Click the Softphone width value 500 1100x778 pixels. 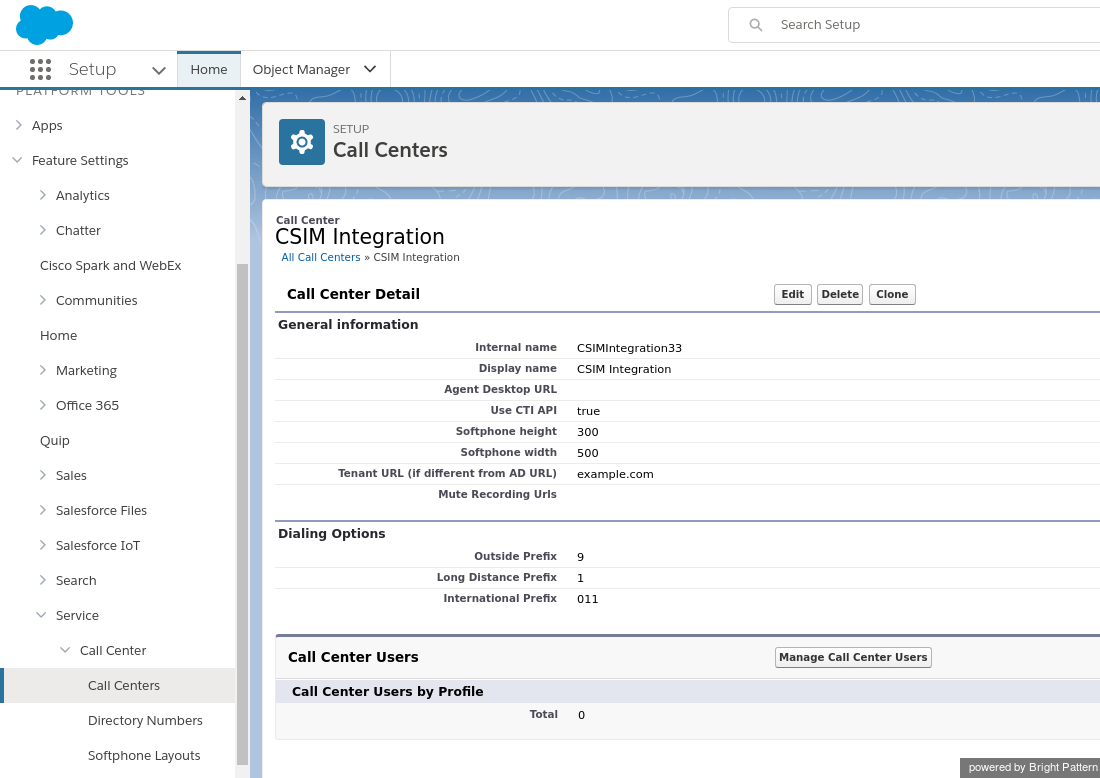coord(588,453)
